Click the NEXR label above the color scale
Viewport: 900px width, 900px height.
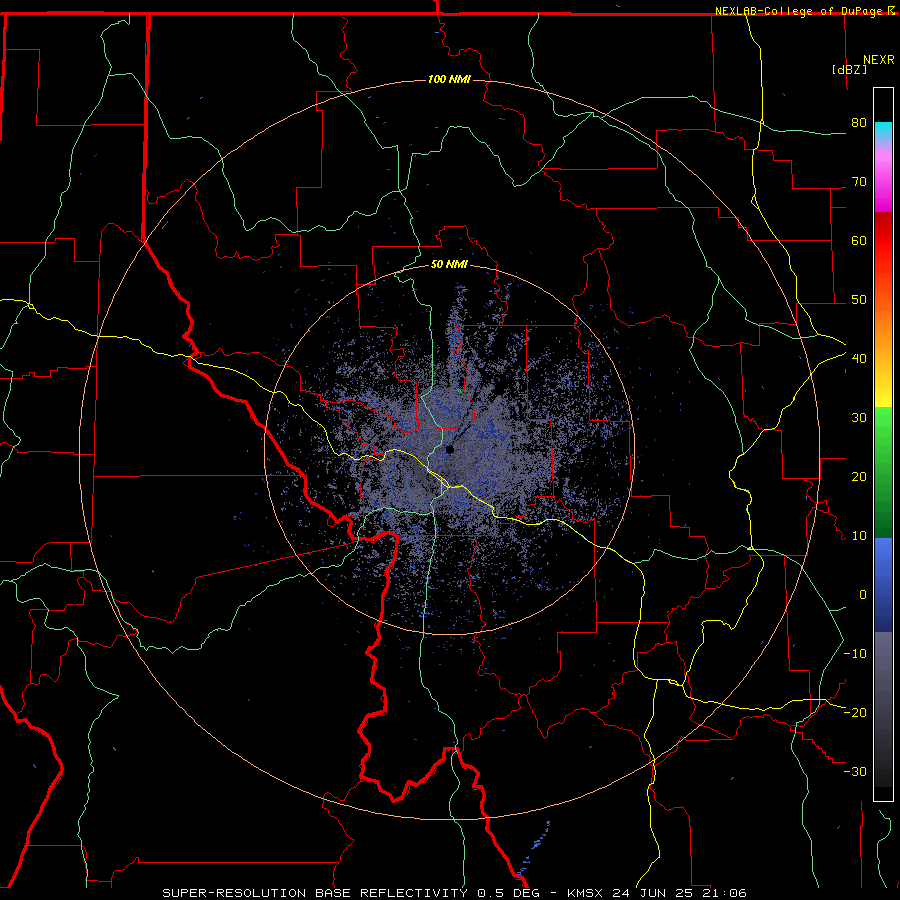tap(879, 60)
